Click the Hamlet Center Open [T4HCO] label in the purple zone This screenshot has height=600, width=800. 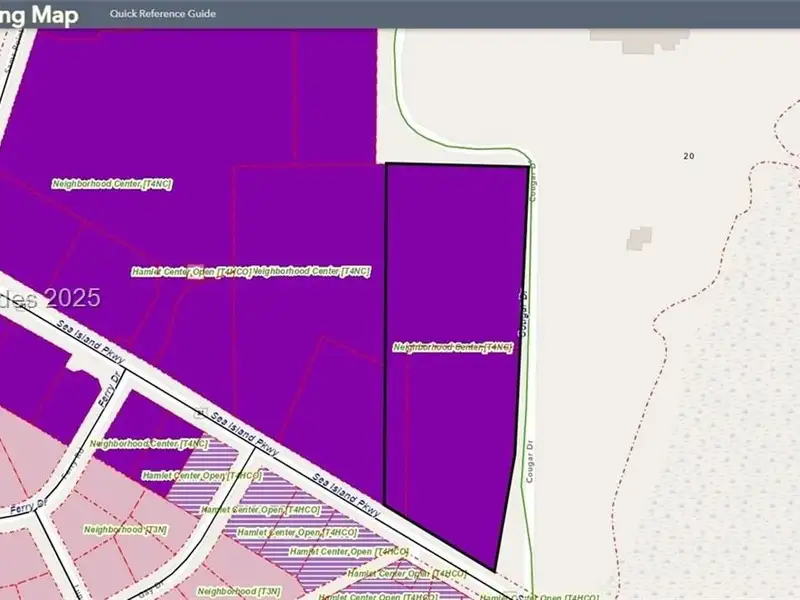pos(190,271)
